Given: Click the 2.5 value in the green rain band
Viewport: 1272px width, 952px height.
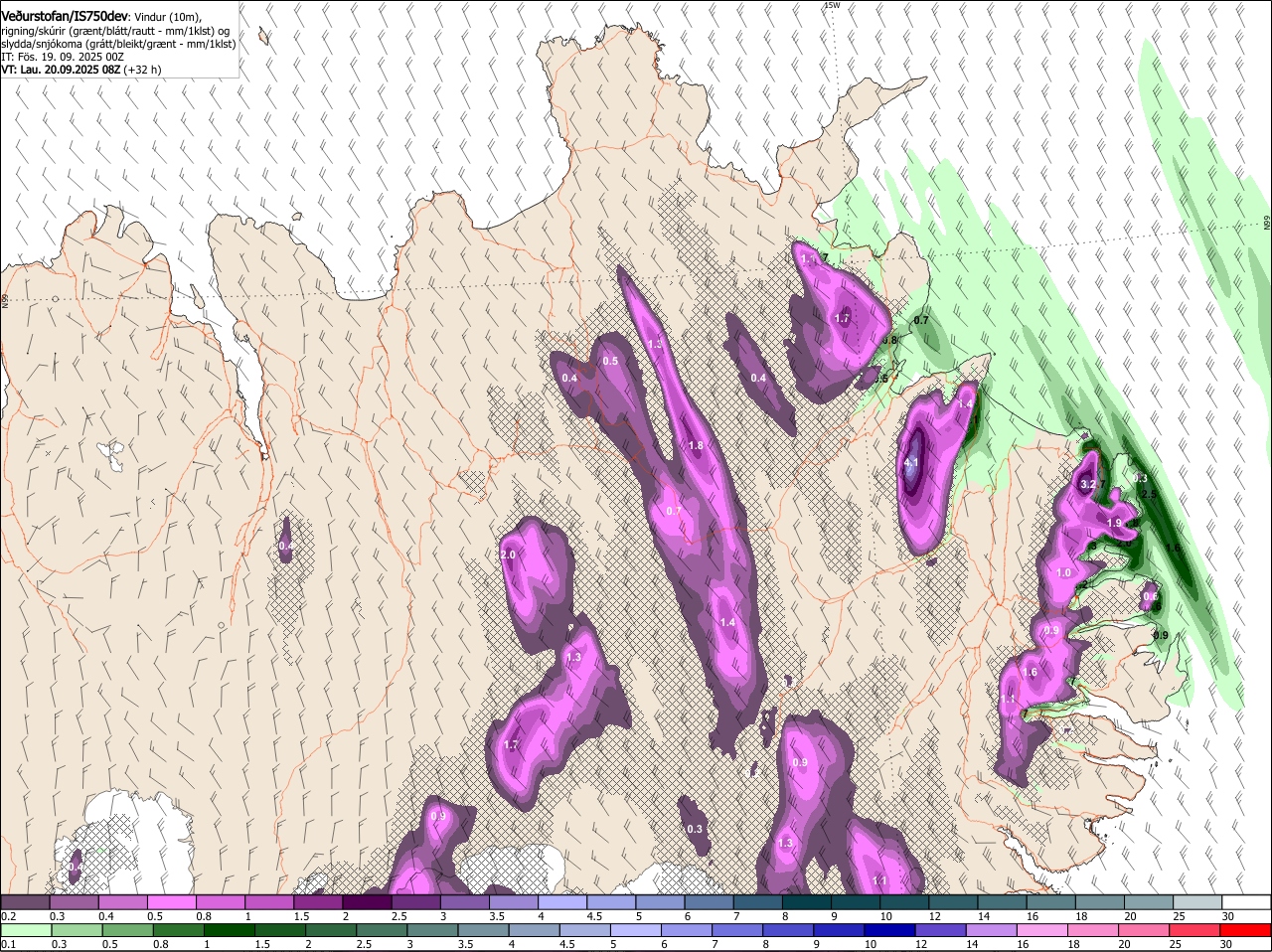Looking at the screenshot, I should coord(1150,494).
